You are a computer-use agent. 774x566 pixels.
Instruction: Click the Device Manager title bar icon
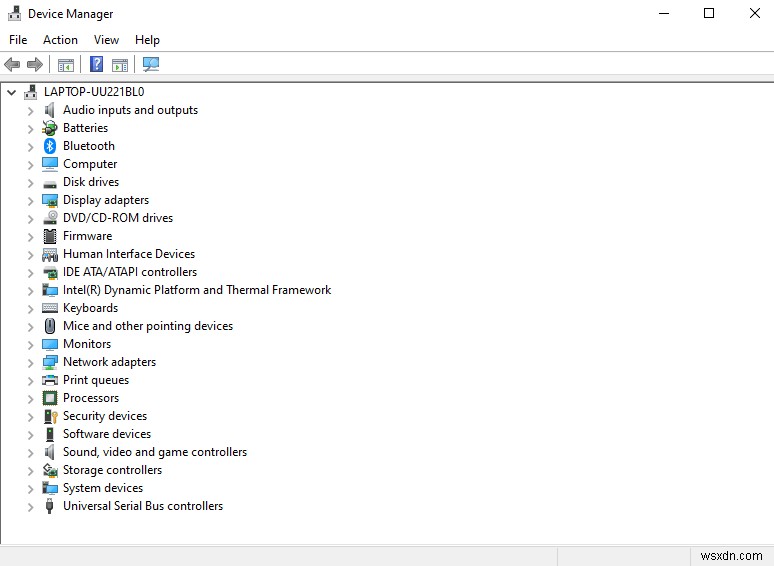point(14,13)
